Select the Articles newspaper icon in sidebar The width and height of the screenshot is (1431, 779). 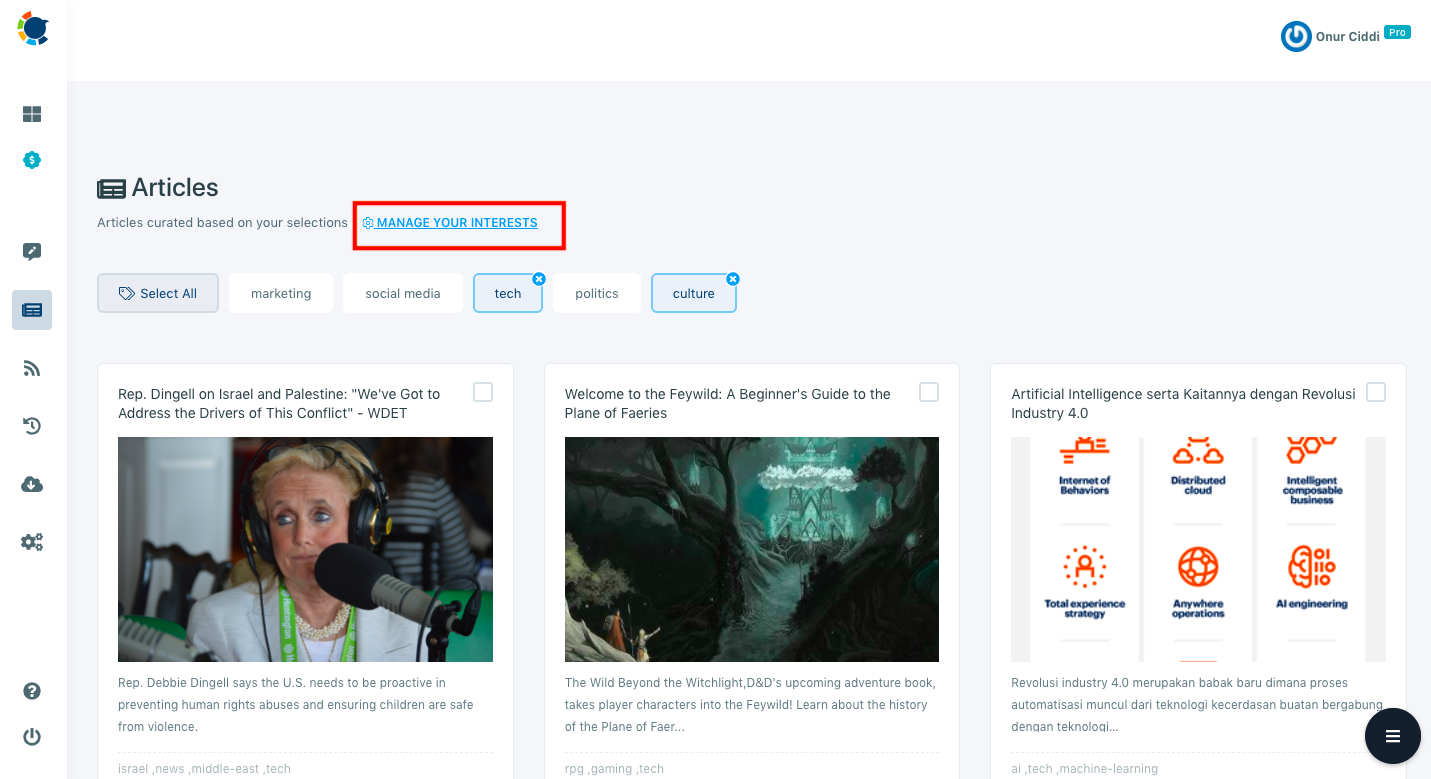point(31,310)
